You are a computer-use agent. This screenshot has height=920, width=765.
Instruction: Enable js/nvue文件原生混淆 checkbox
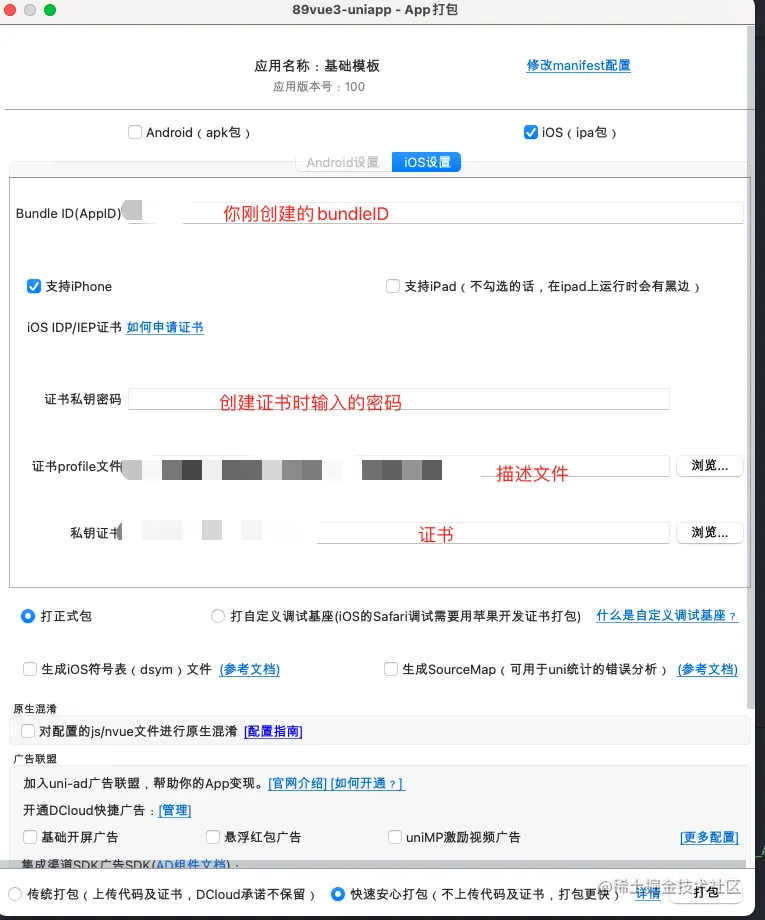pos(28,731)
